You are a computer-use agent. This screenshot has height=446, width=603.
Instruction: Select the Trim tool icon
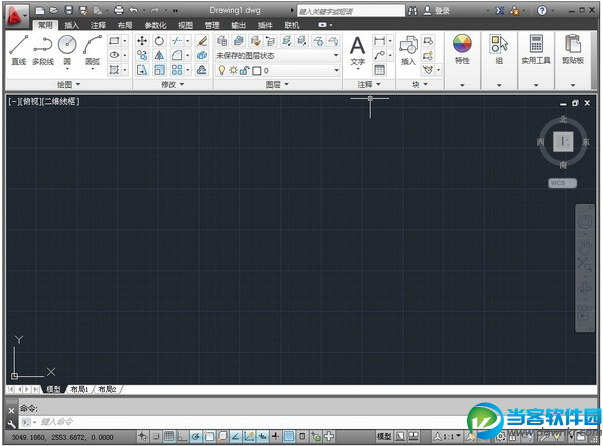pyautogui.click(x=177, y=41)
